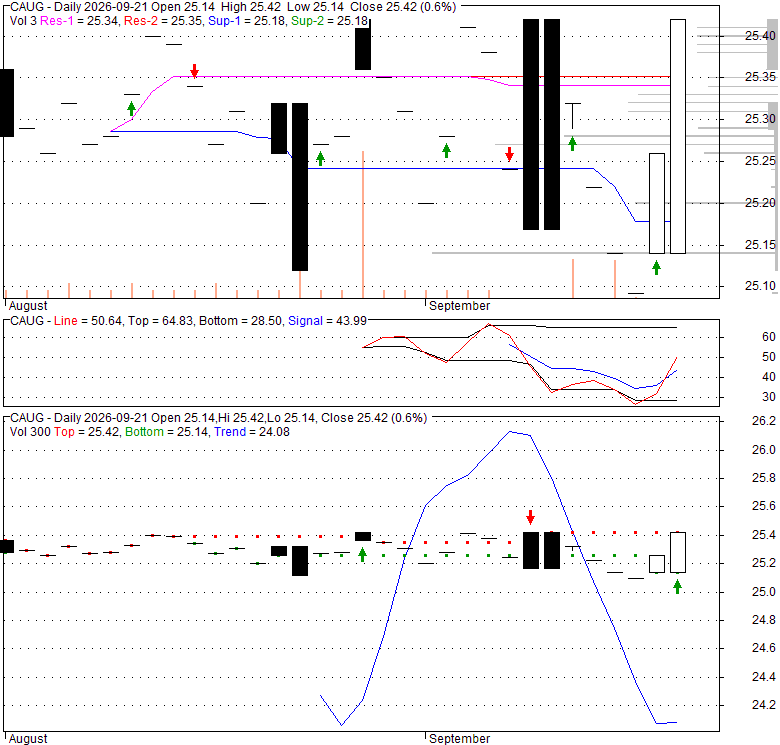The image size is (780, 745).
Task: Click the September label on the top chart axis
Action: point(459,305)
